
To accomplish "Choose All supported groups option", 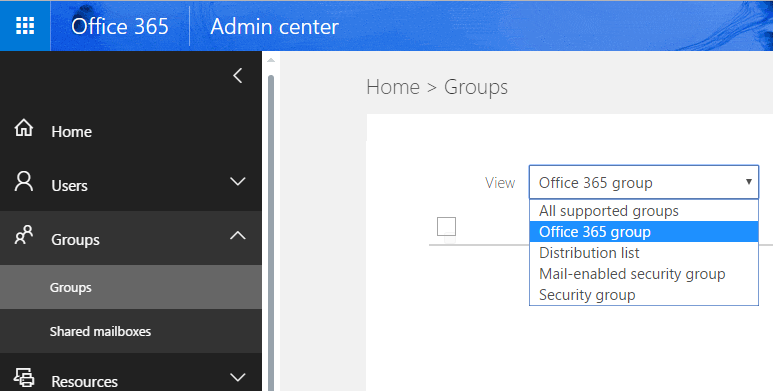I will click(644, 211).
